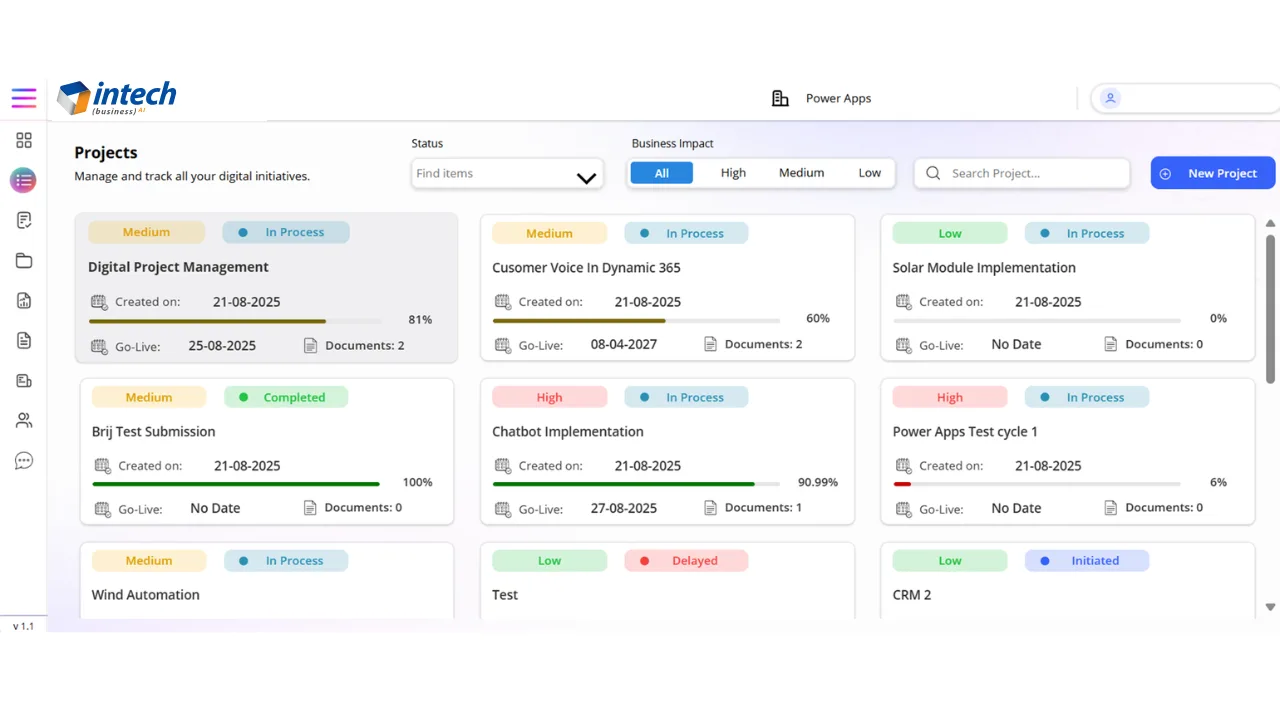Click the user profile field in header
The height and width of the screenshot is (720, 1280).
pyautogui.click(x=1186, y=98)
